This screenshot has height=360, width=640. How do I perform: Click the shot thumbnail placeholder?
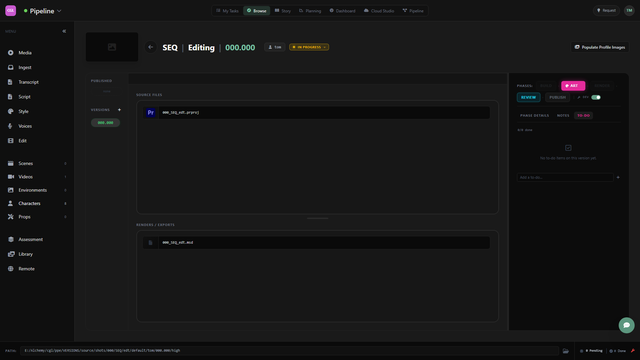coord(112,47)
